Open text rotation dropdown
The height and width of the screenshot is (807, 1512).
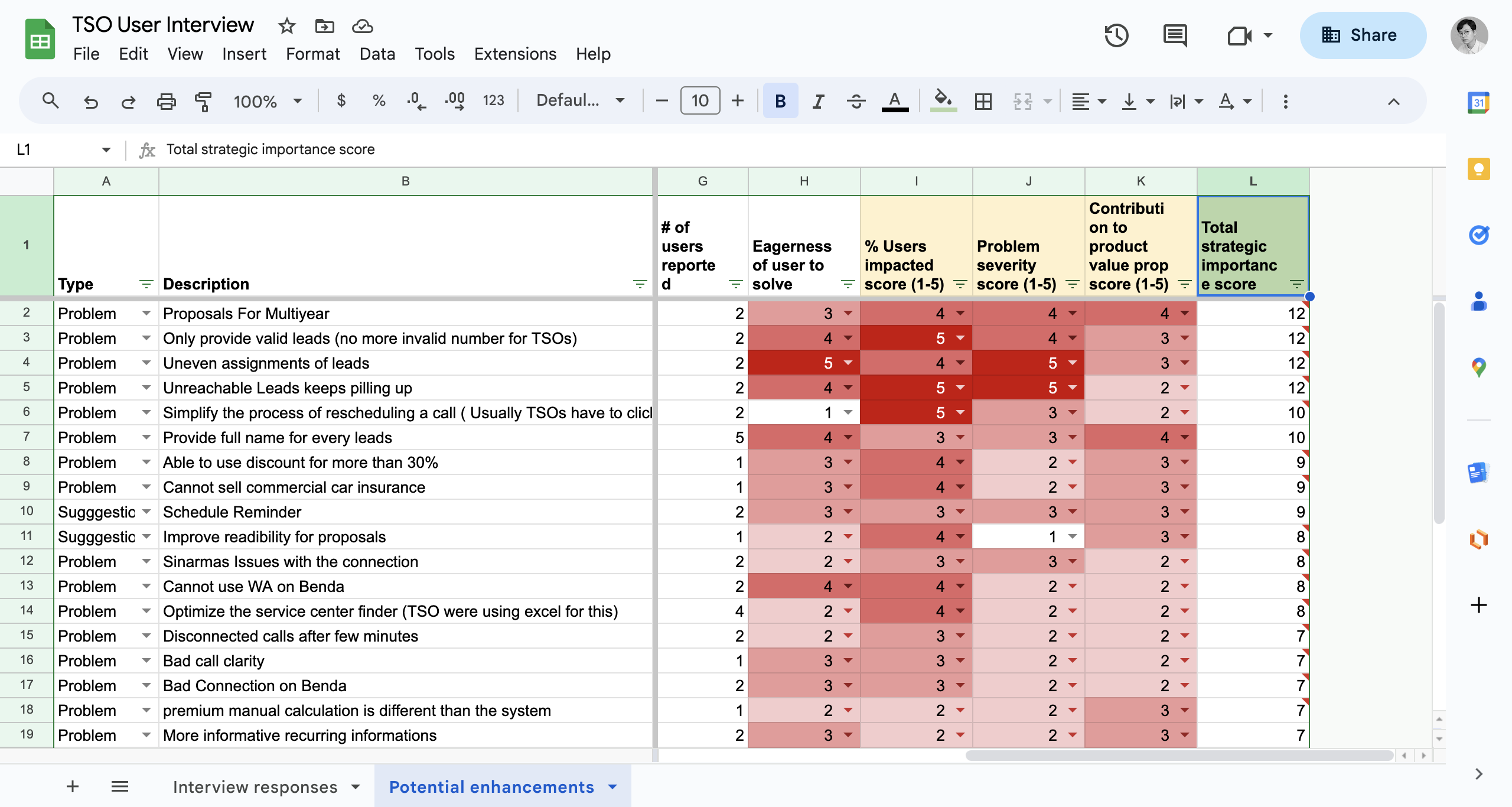[x=1235, y=102]
